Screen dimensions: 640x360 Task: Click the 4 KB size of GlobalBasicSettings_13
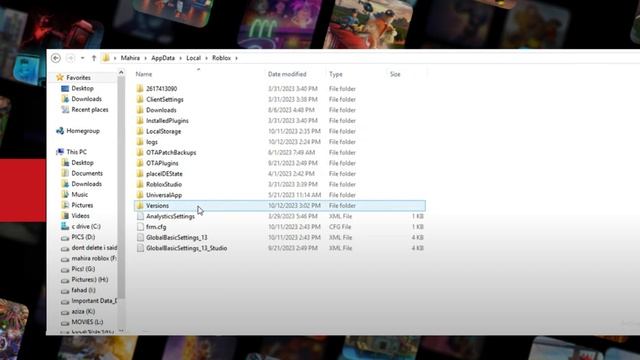pyautogui.click(x=418, y=237)
